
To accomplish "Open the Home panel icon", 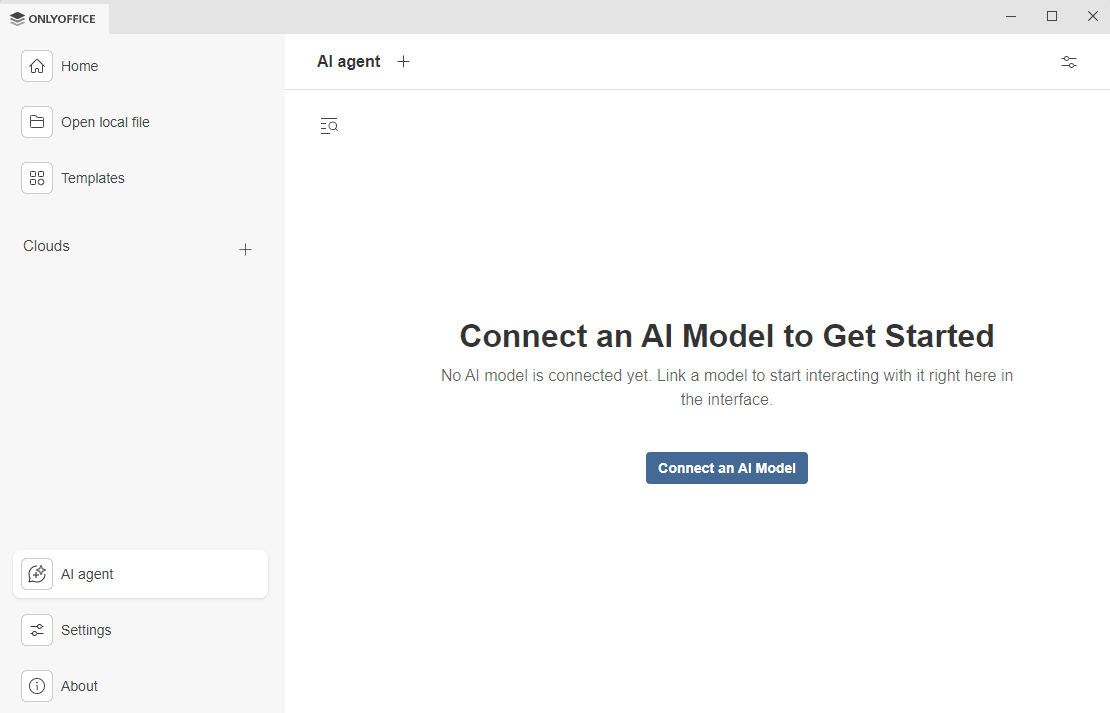I will 36,65.
